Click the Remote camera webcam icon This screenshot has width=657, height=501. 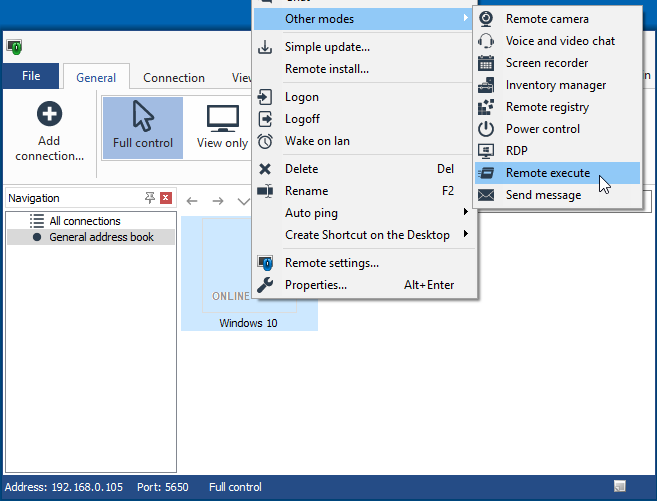pyautogui.click(x=486, y=19)
